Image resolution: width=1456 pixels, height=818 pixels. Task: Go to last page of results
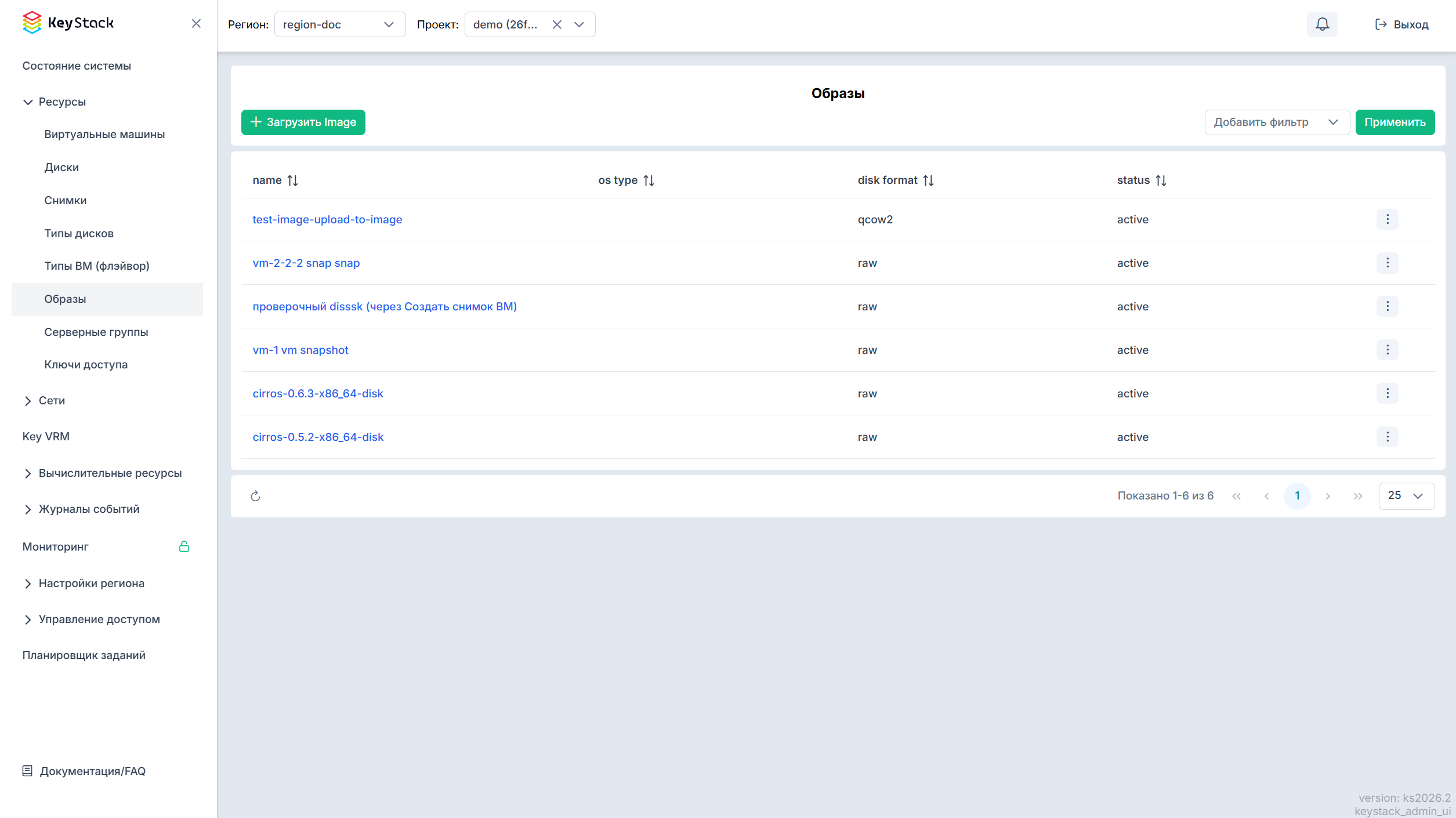coord(1358,496)
